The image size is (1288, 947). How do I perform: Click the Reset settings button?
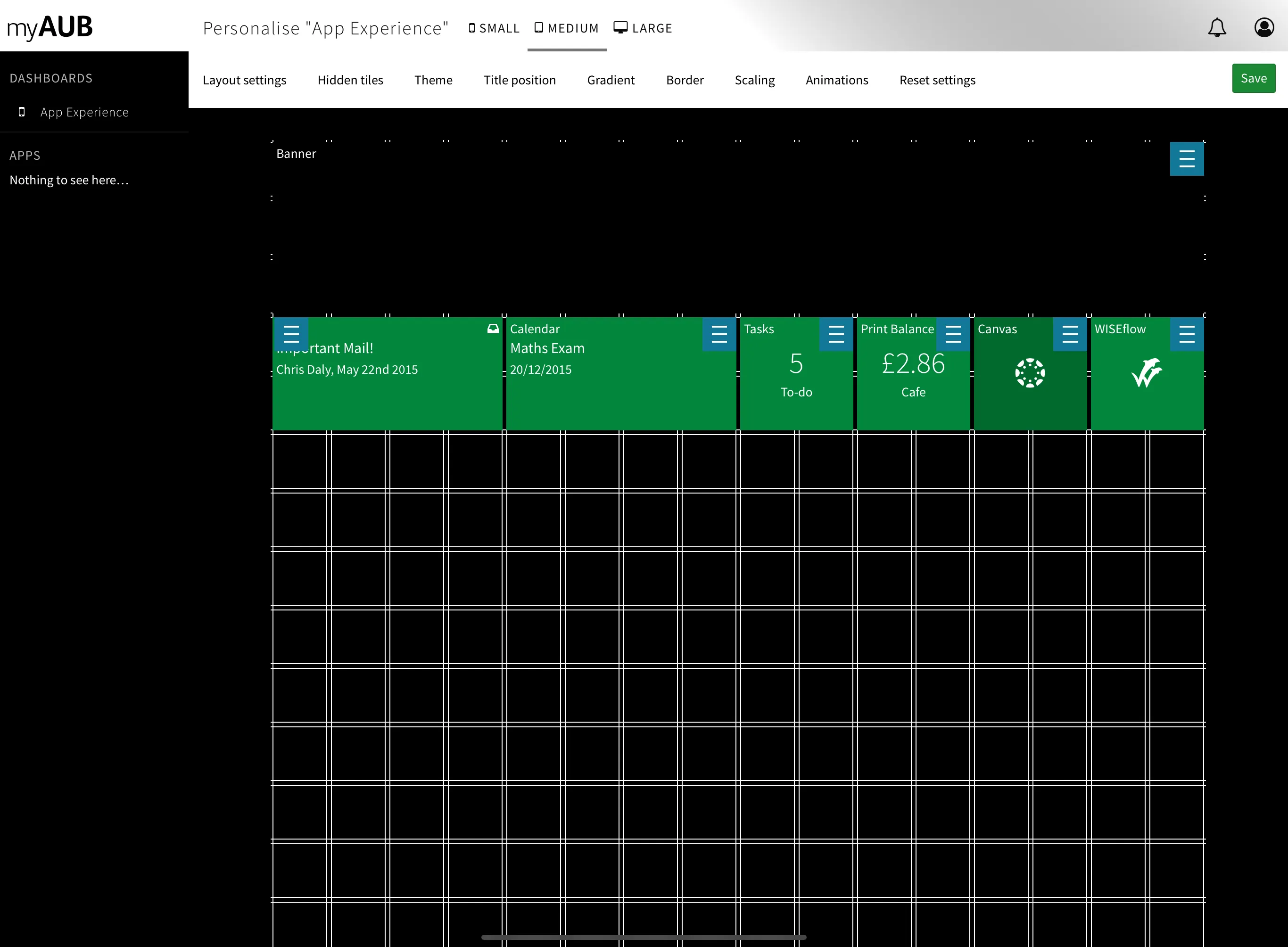click(x=937, y=80)
